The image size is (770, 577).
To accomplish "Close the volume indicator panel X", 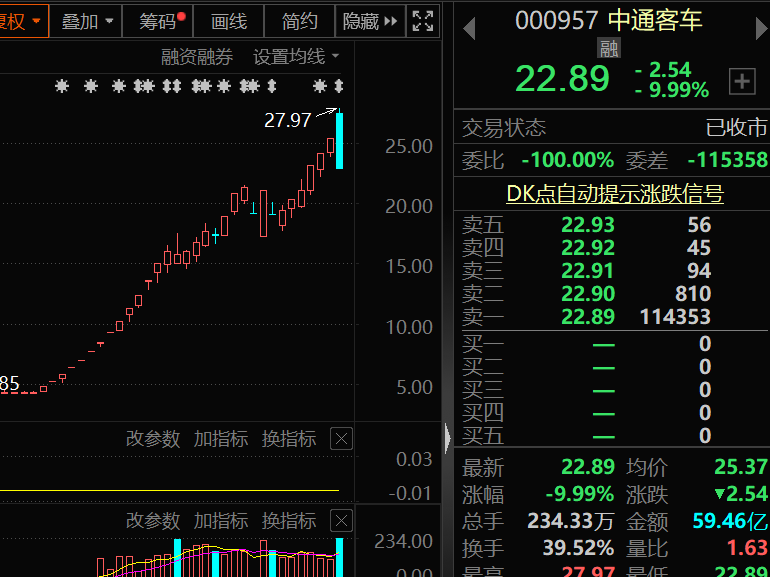I will pyautogui.click(x=341, y=521).
